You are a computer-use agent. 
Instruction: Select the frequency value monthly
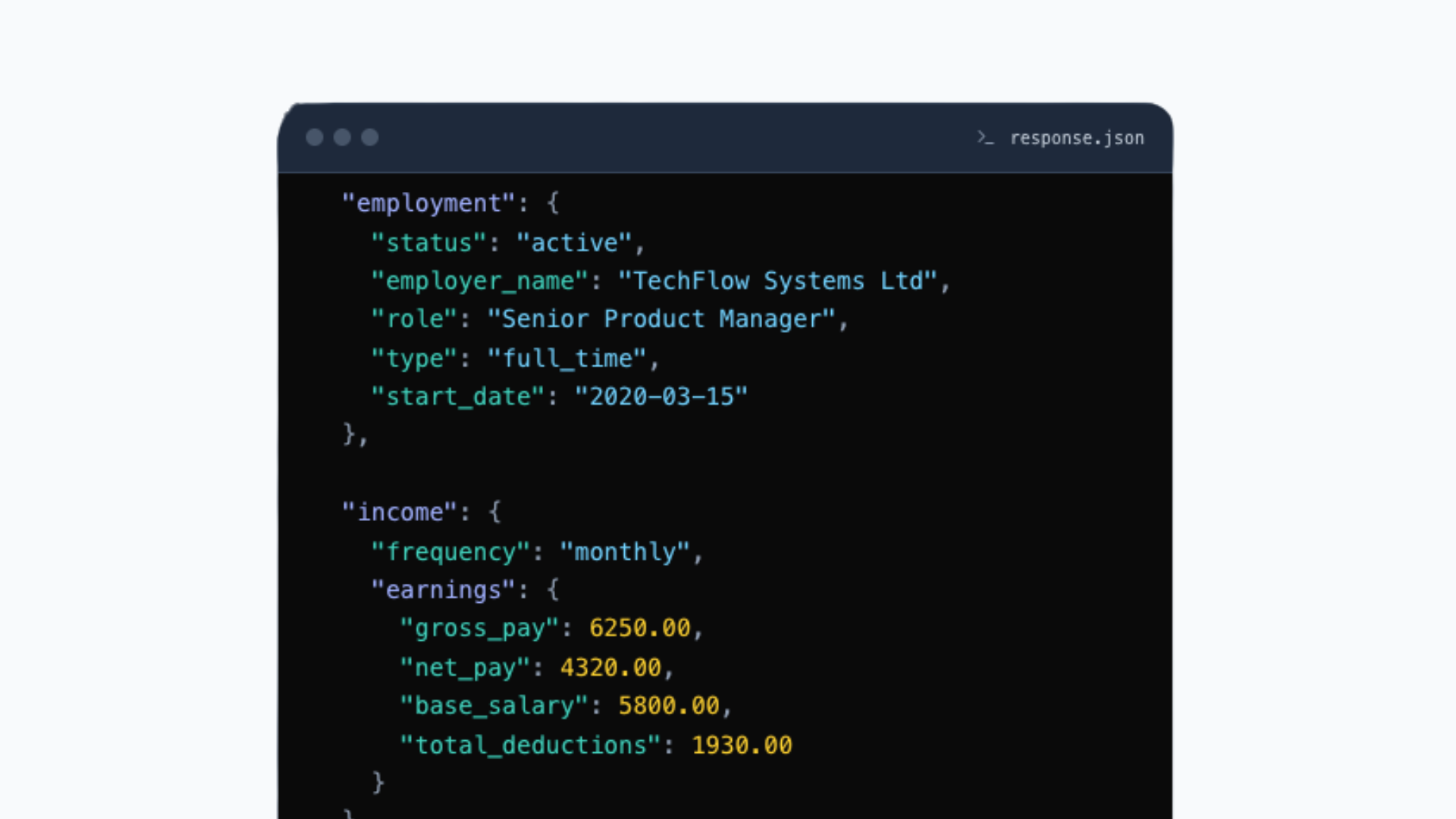coord(626,552)
